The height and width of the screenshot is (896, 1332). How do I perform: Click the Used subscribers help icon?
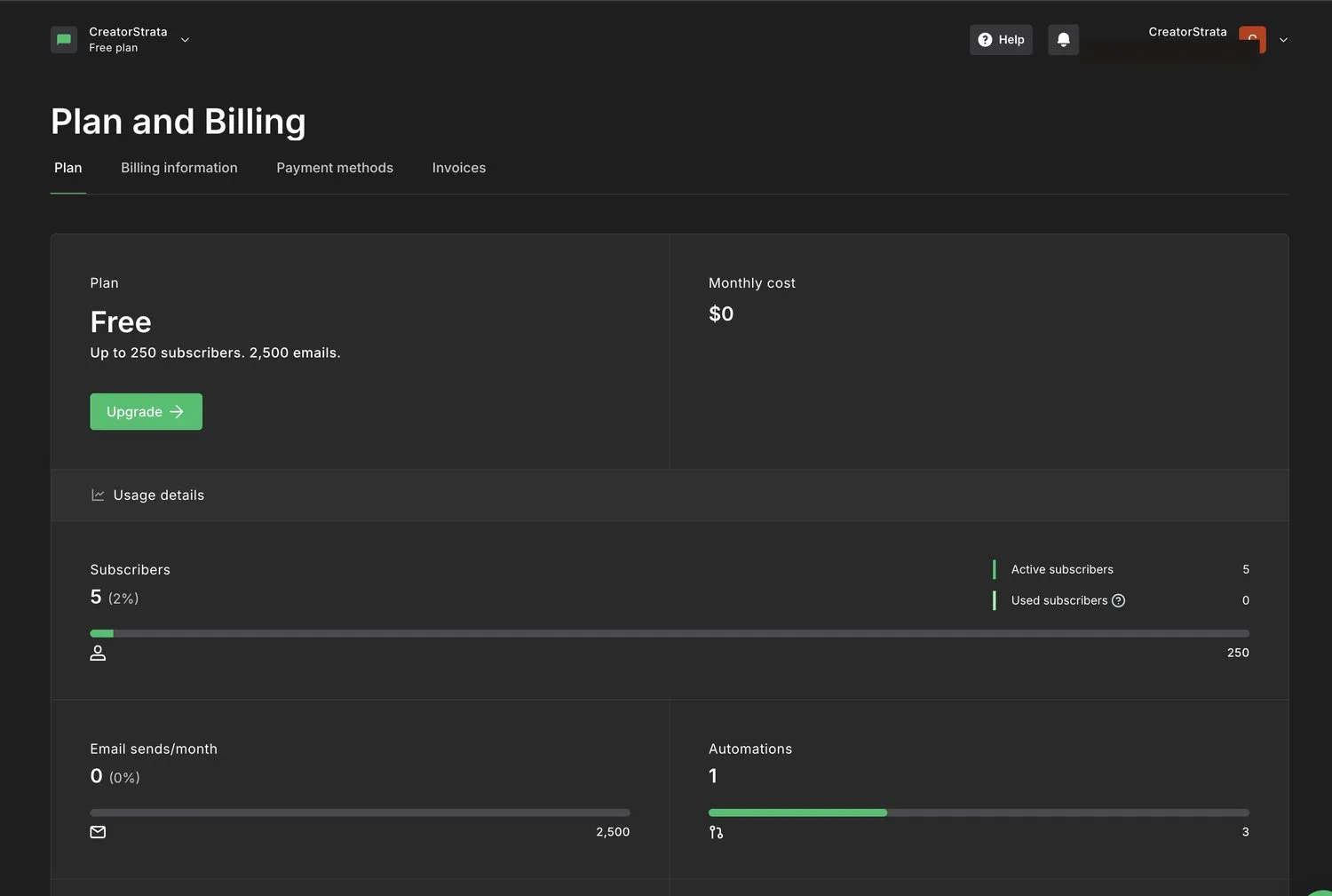[1118, 600]
